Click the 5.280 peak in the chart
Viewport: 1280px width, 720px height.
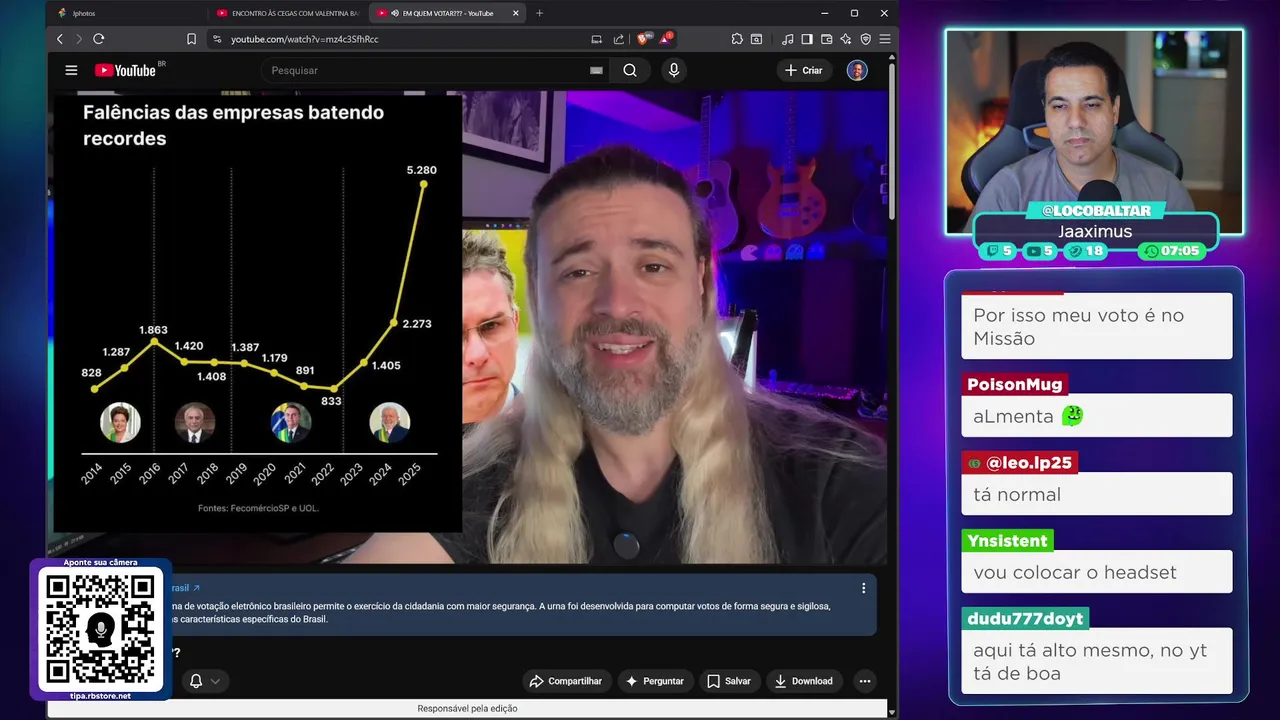tap(424, 183)
